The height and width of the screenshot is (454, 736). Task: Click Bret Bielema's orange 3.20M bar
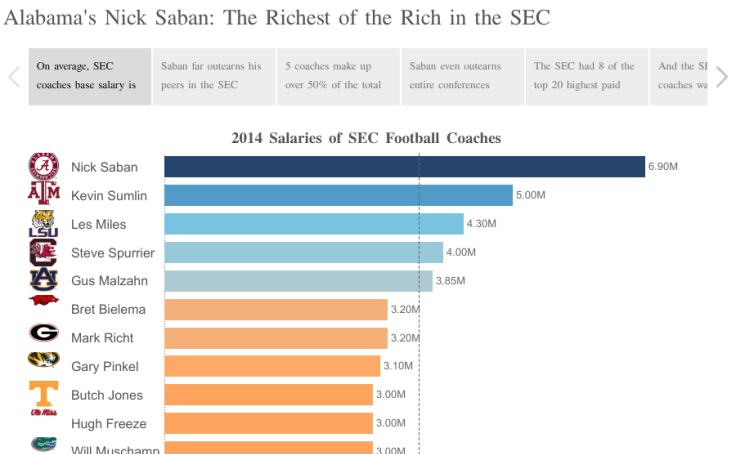pos(275,310)
